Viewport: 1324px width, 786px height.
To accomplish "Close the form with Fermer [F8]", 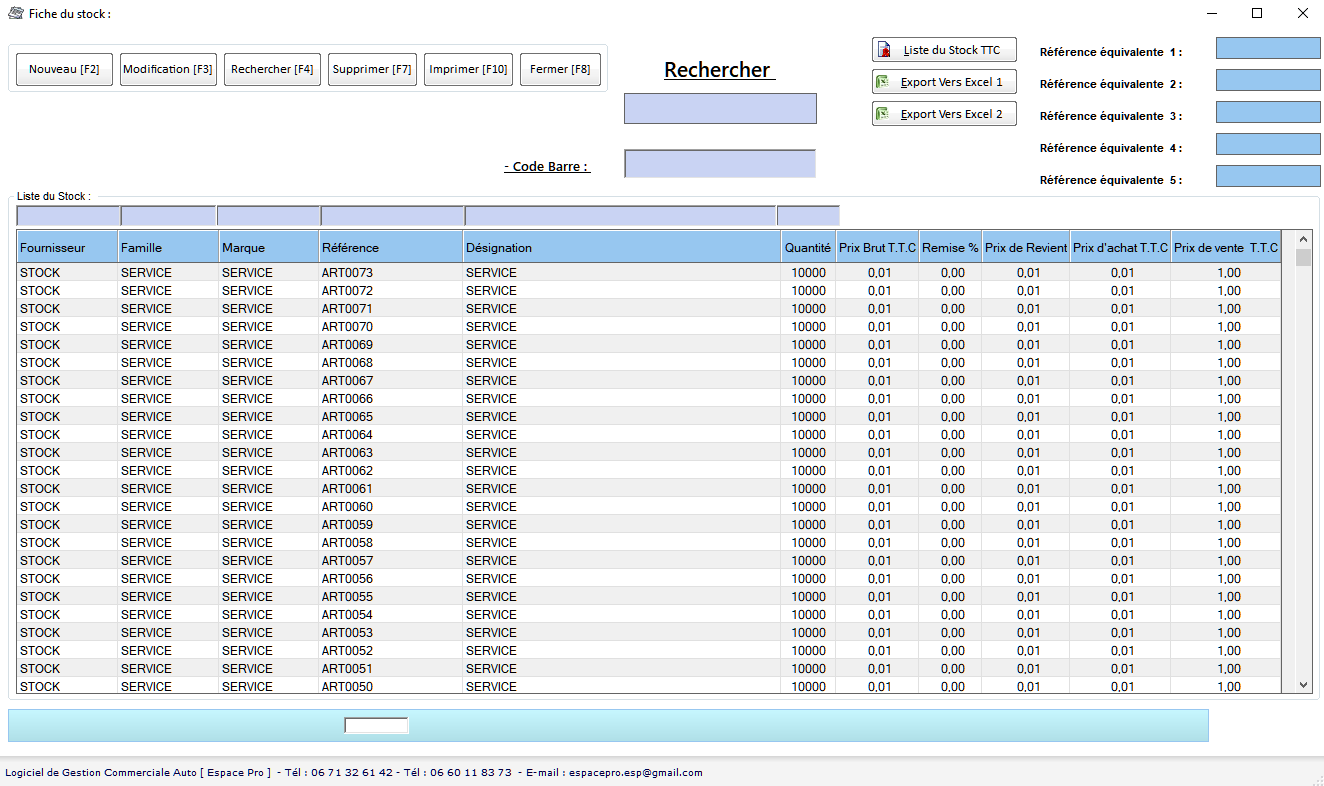I will (560, 70).
